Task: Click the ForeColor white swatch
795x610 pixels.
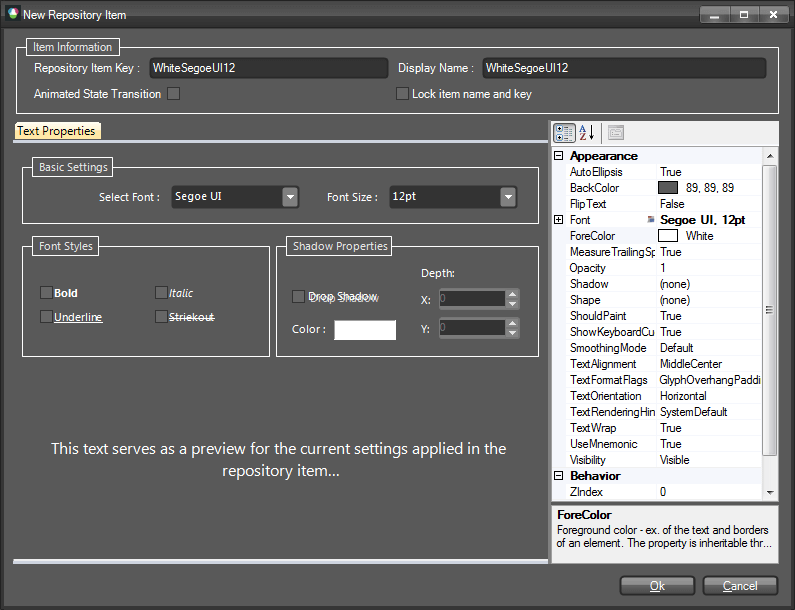Action: [668, 236]
